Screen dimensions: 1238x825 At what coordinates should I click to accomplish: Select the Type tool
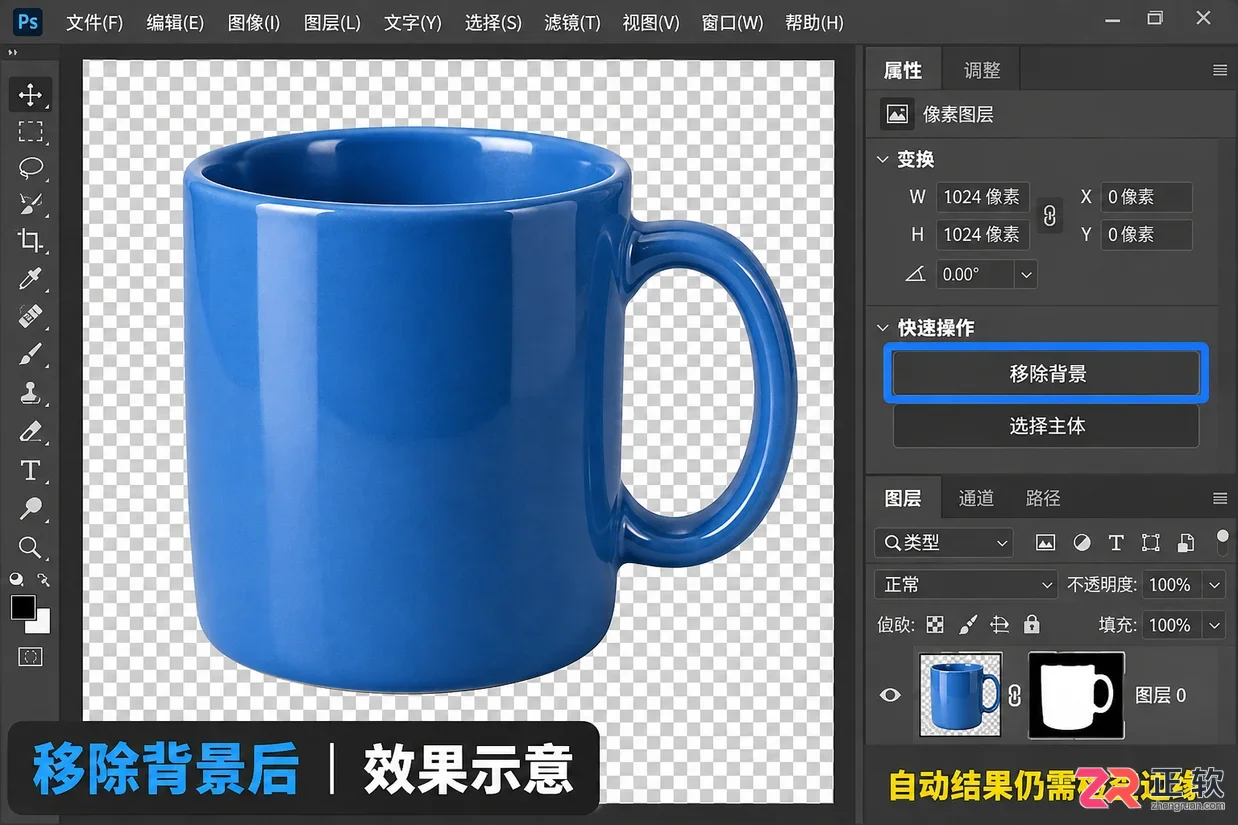30,470
